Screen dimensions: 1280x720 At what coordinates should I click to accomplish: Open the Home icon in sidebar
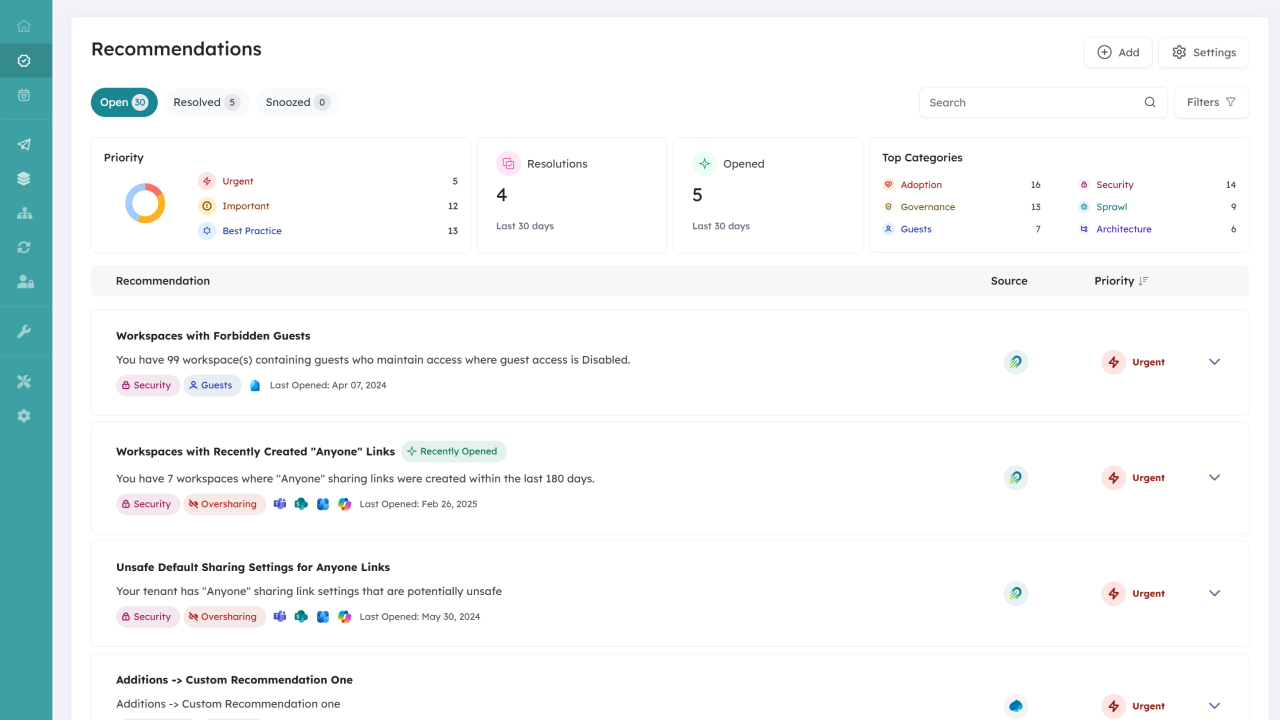(24, 26)
